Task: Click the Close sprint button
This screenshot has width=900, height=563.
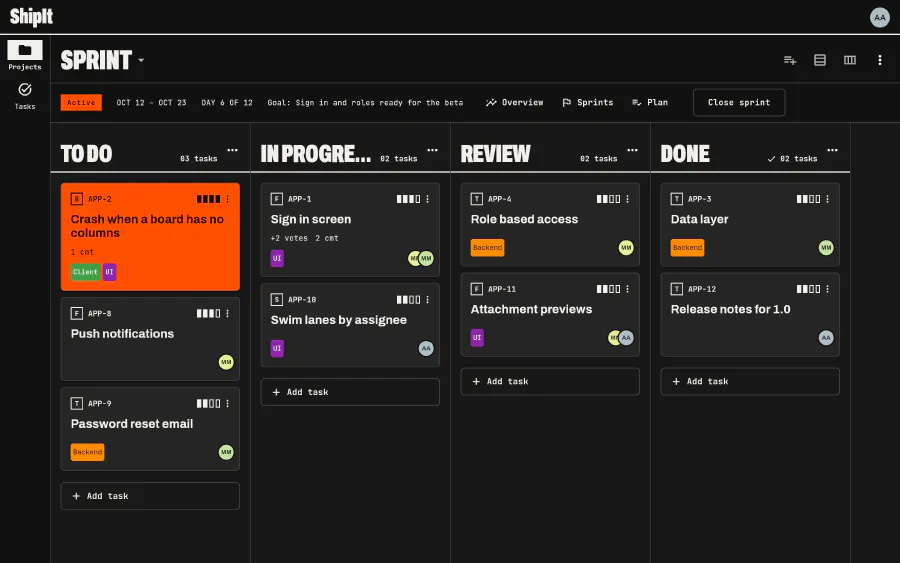Action: [x=739, y=102]
